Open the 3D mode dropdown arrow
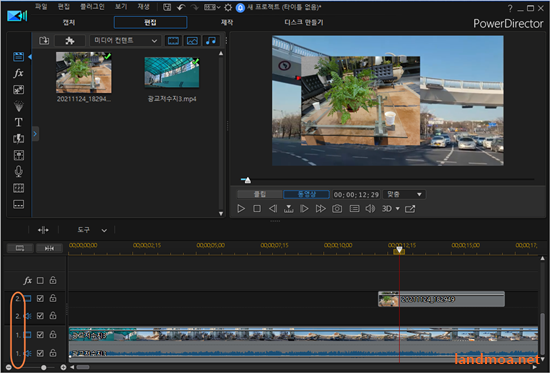The height and width of the screenshot is (373, 550). [398, 209]
